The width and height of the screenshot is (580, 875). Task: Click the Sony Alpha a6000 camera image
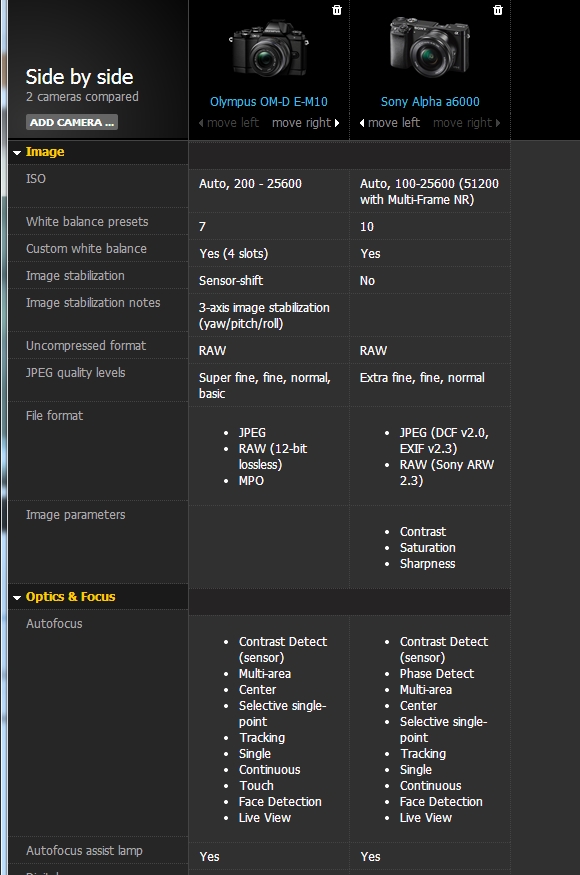pyautogui.click(x=429, y=46)
